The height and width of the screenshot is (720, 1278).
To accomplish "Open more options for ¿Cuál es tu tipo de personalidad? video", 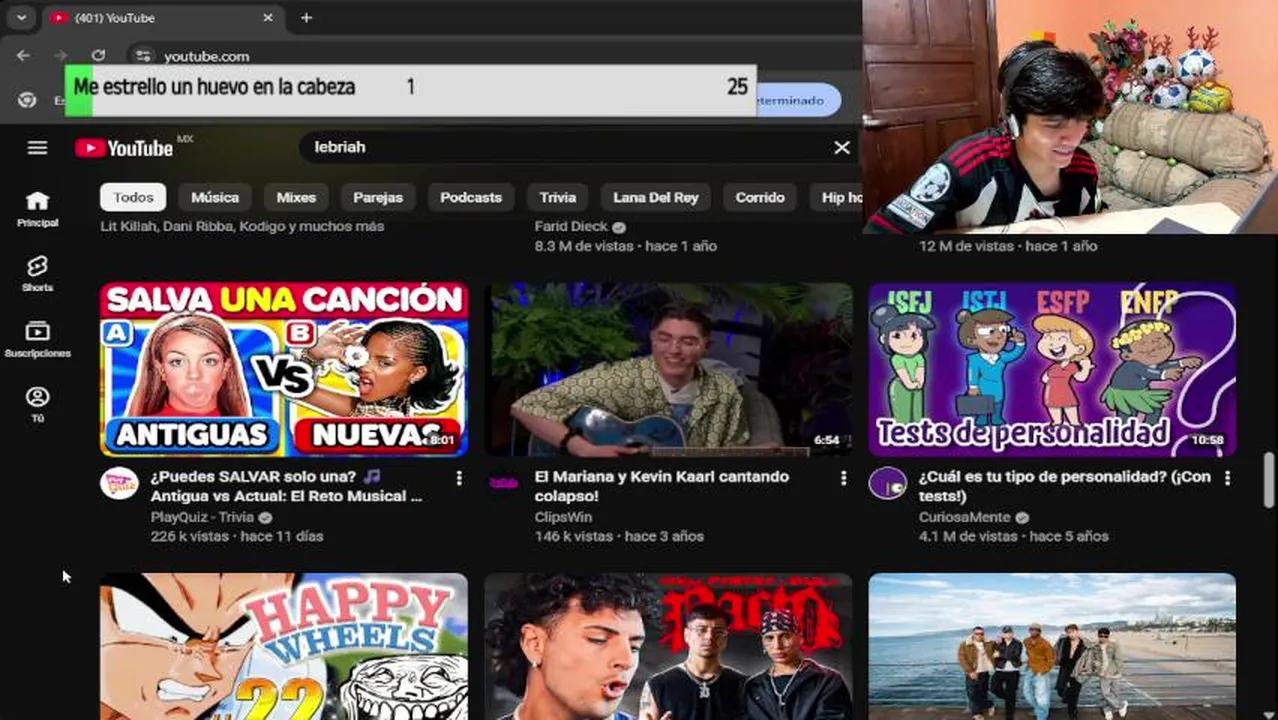I will (1227, 478).
